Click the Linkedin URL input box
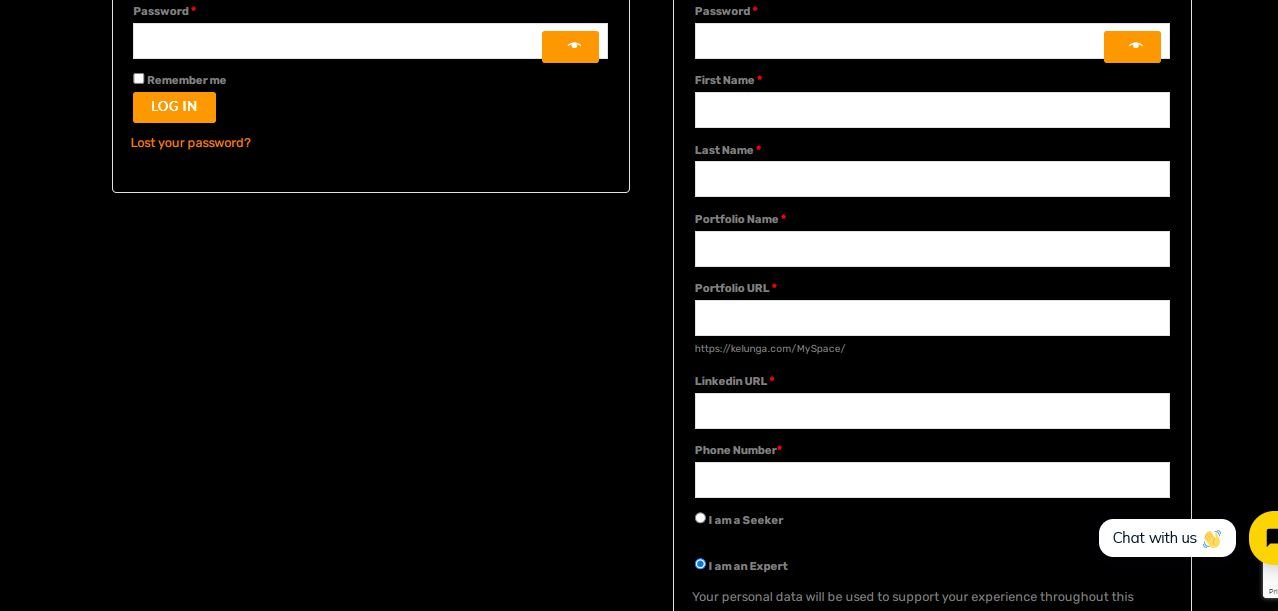Screen dimensions: 1278x611 tap(932, 411)
